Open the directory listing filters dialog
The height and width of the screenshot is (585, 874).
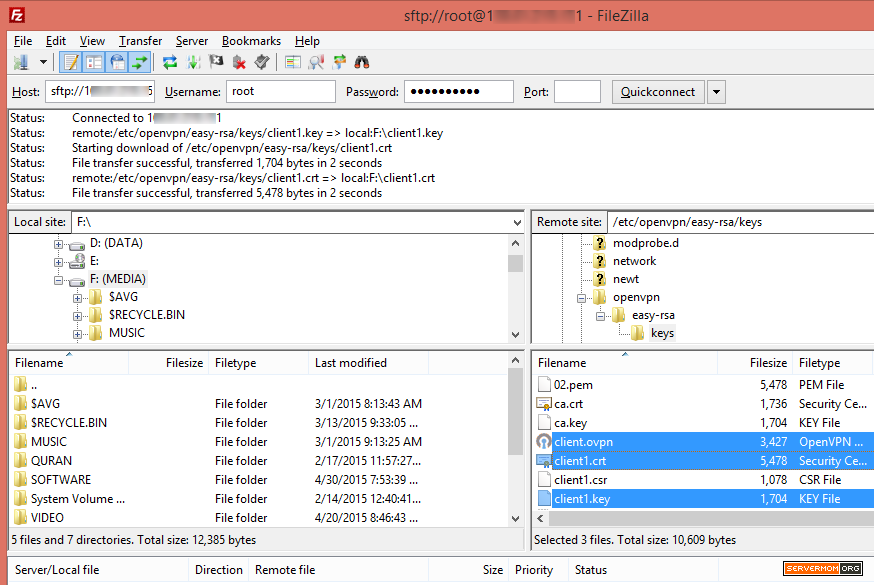[x=293, y=62]
